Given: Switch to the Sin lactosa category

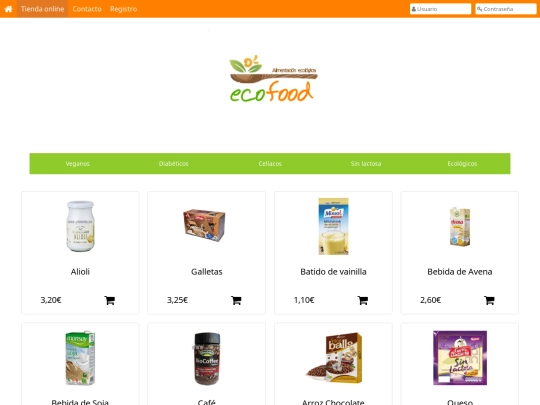Looking at the screenshot, I should coord(366,164).
